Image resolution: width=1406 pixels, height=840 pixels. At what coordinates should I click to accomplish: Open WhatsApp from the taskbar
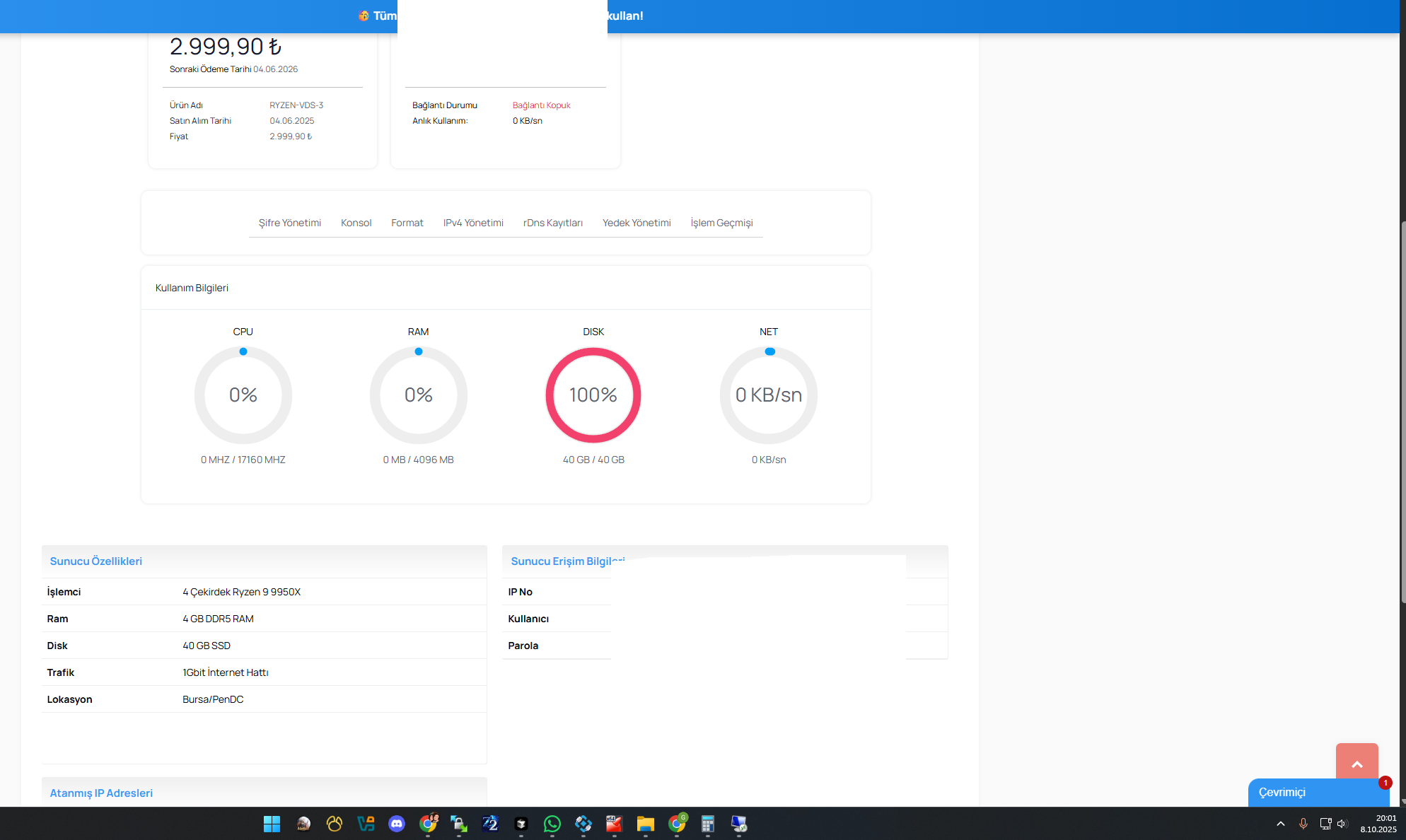pos(552,824)
